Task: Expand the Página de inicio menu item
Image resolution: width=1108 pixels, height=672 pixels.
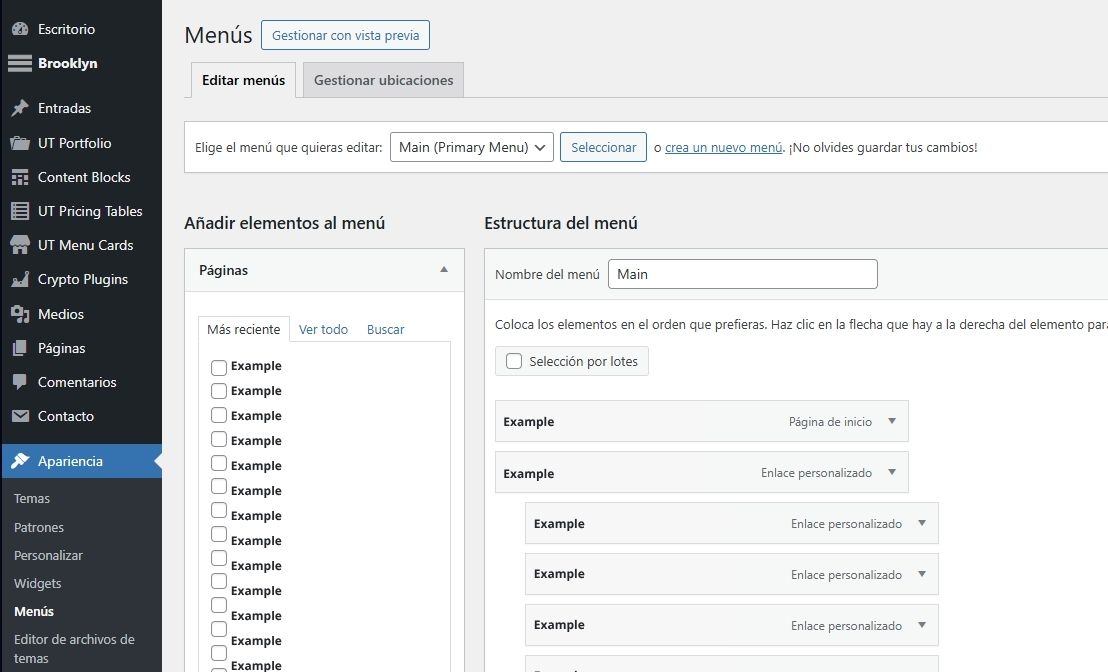Action: coord(892,421)
